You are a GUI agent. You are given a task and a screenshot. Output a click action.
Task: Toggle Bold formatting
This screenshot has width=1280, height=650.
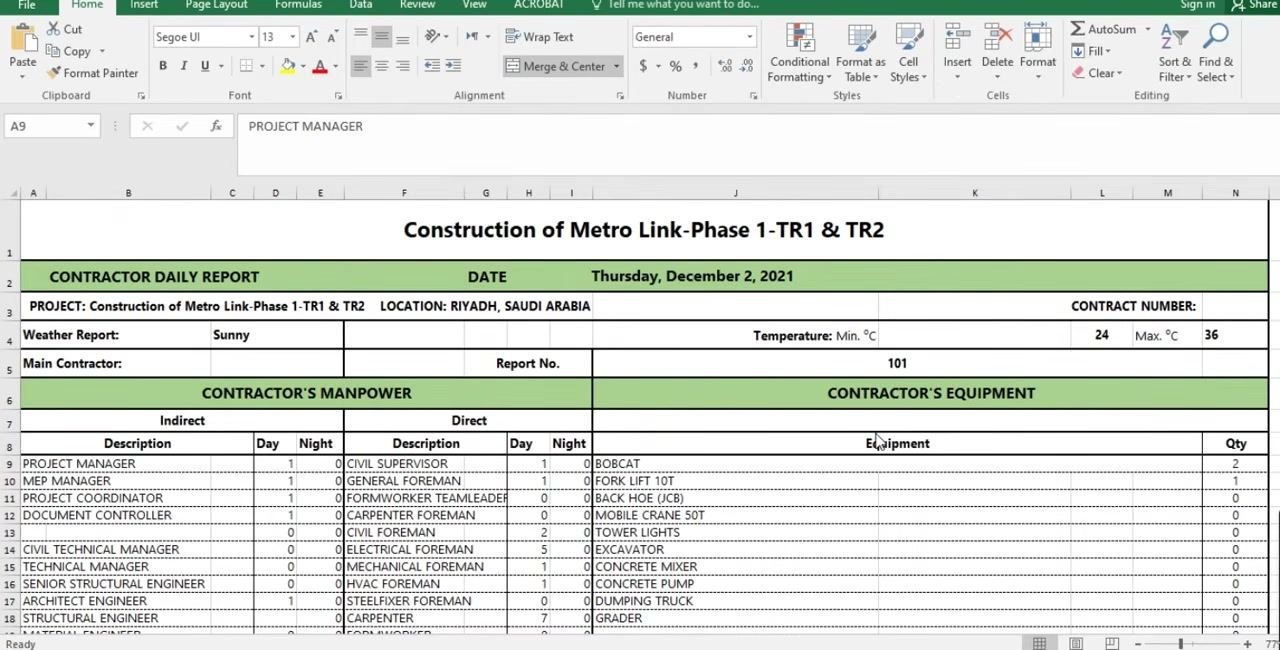point(163,66)
